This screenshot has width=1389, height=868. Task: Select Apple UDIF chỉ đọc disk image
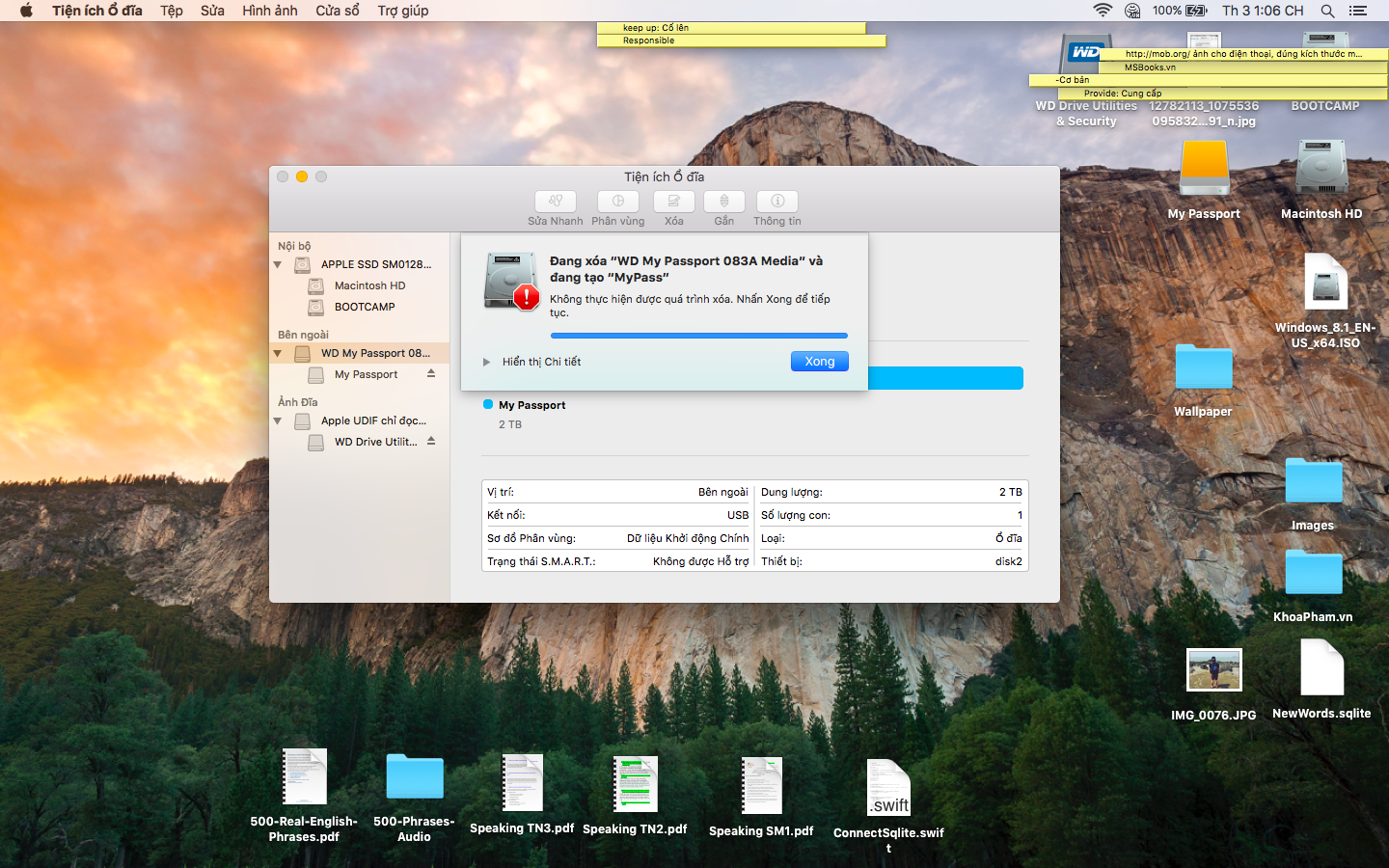[360, 420]
